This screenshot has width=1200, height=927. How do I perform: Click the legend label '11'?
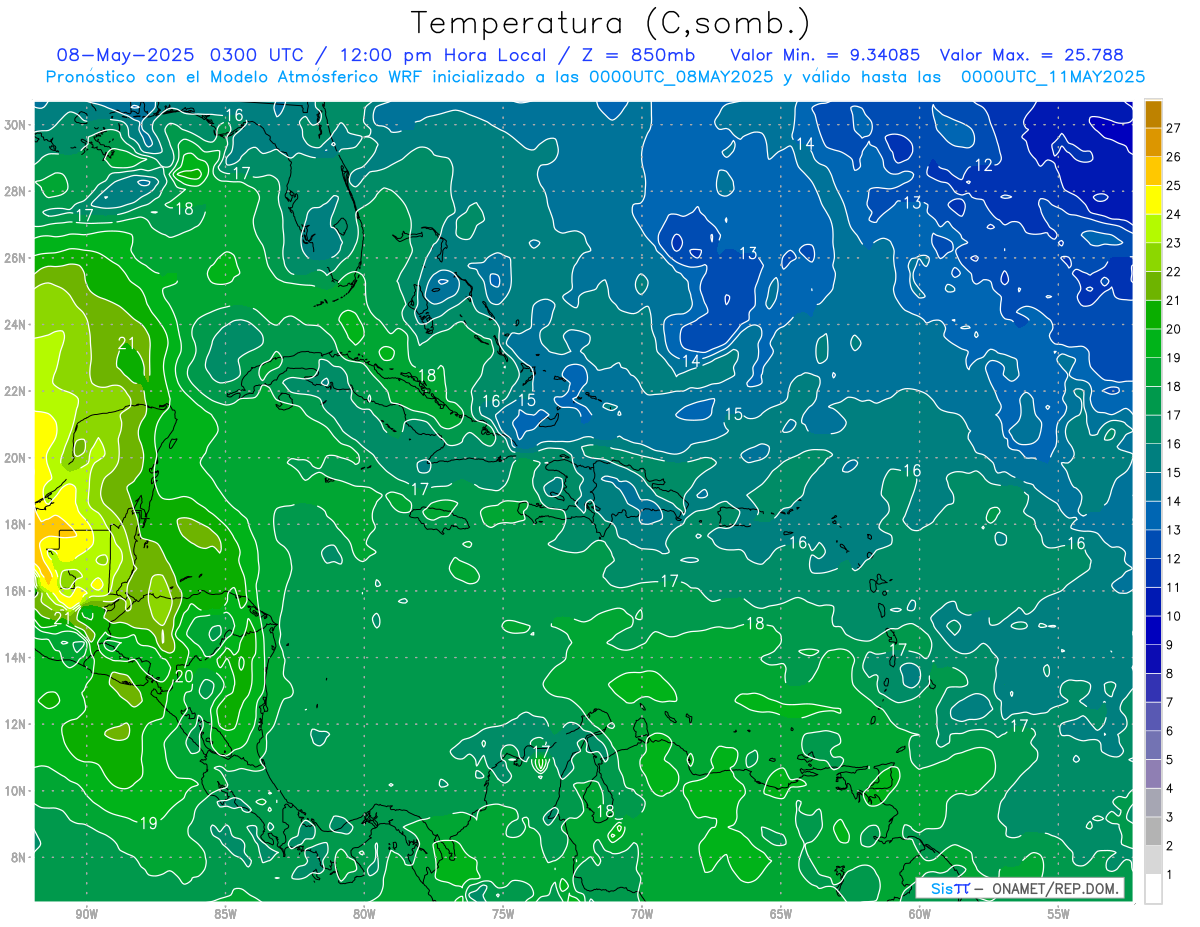point(1173,588)
